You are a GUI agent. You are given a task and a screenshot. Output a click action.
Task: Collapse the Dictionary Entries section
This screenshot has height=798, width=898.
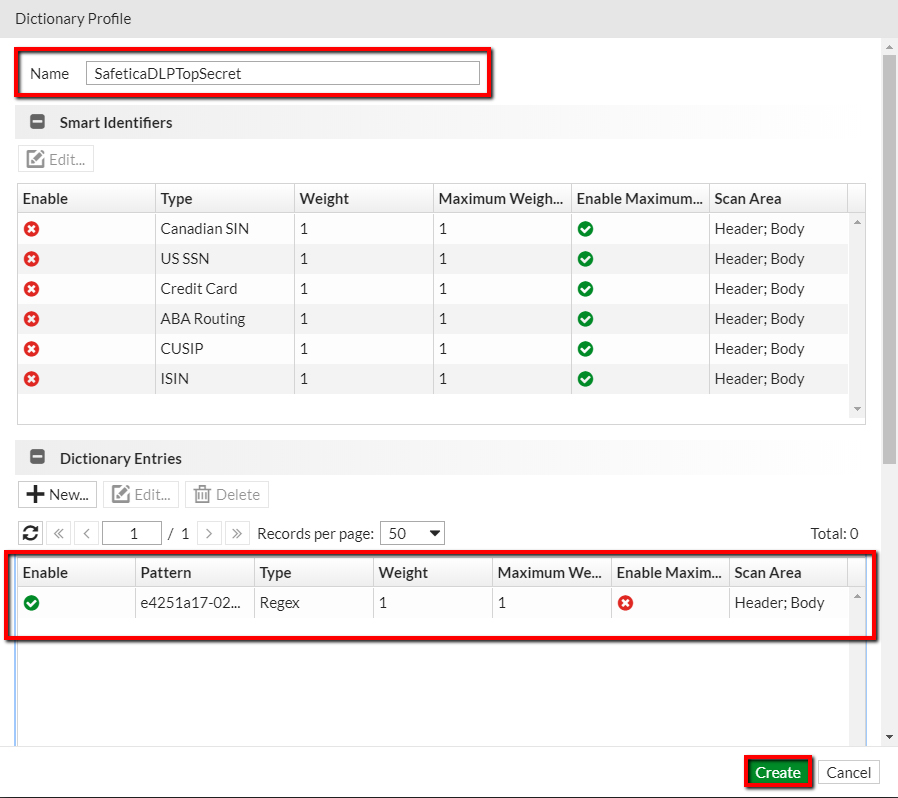[37, 458]
